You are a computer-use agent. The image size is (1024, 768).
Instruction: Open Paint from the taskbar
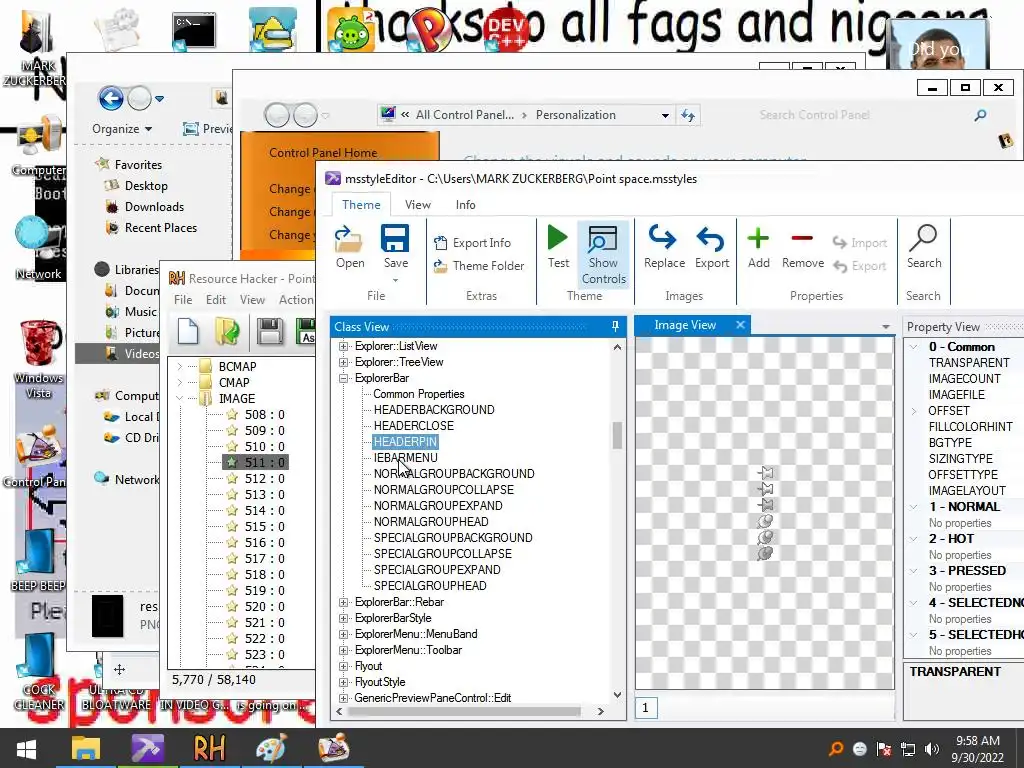tap(271, 749)
